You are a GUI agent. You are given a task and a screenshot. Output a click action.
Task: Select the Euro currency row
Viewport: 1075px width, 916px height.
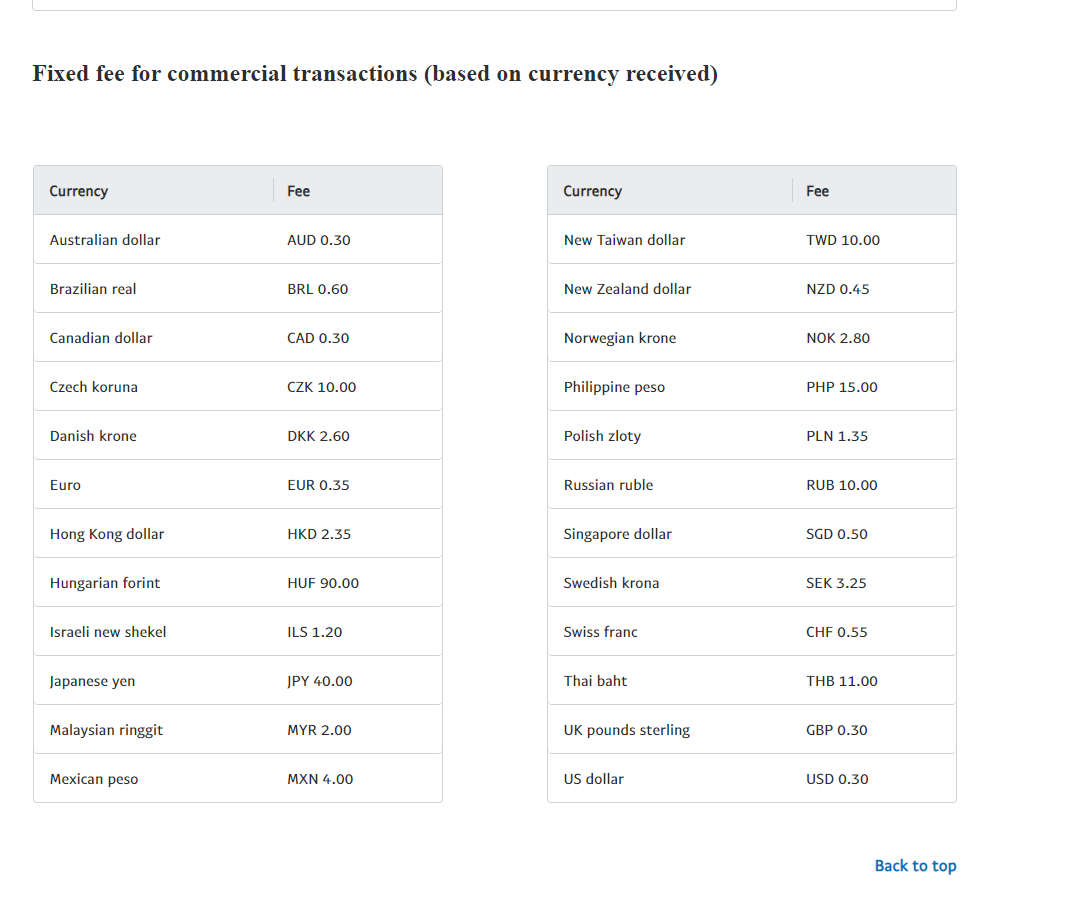coord(238,485)
